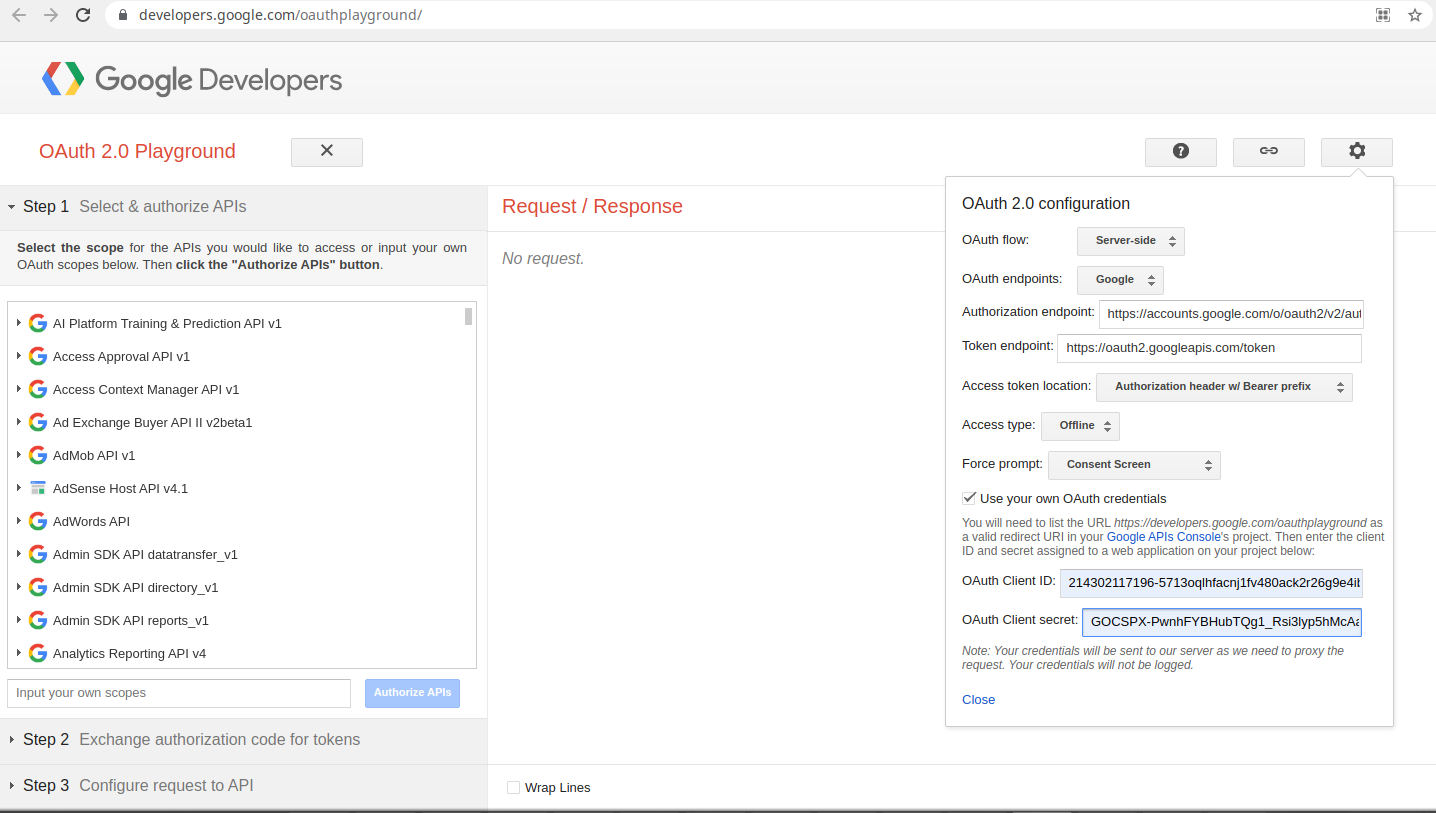Click the Authorize APIs button
Image resolution: width=1436 pixels, height=813 pixels.
point(412,693)
